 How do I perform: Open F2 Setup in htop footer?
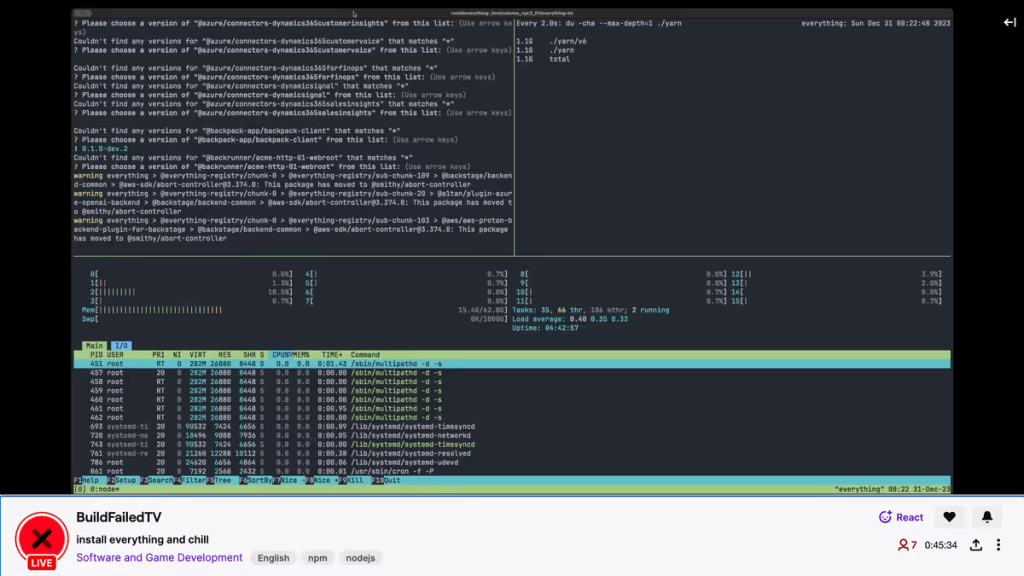click(x=123, y=480)
